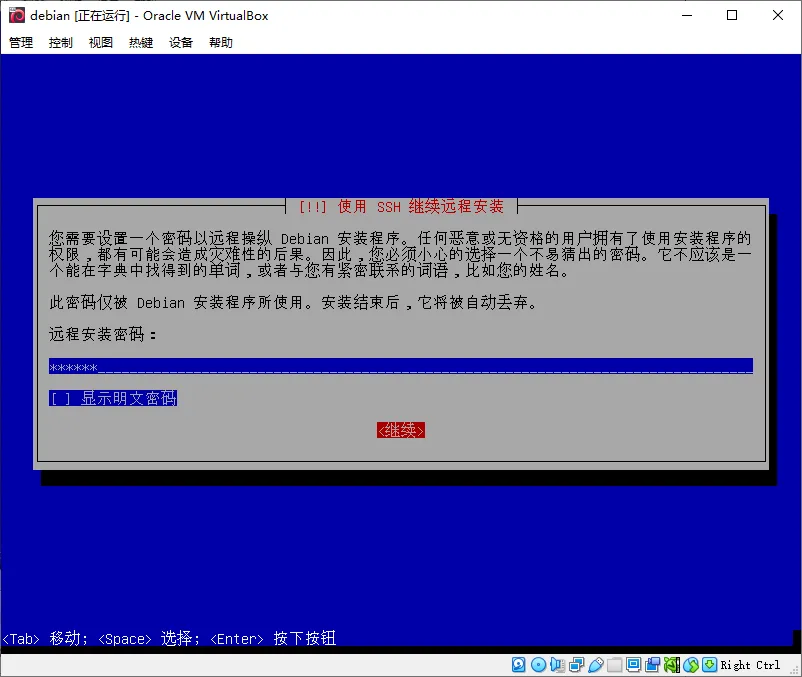Click the shared folders status icon
Image resolution: width=802 pixels, height=677 pixels.
point(614,665)
